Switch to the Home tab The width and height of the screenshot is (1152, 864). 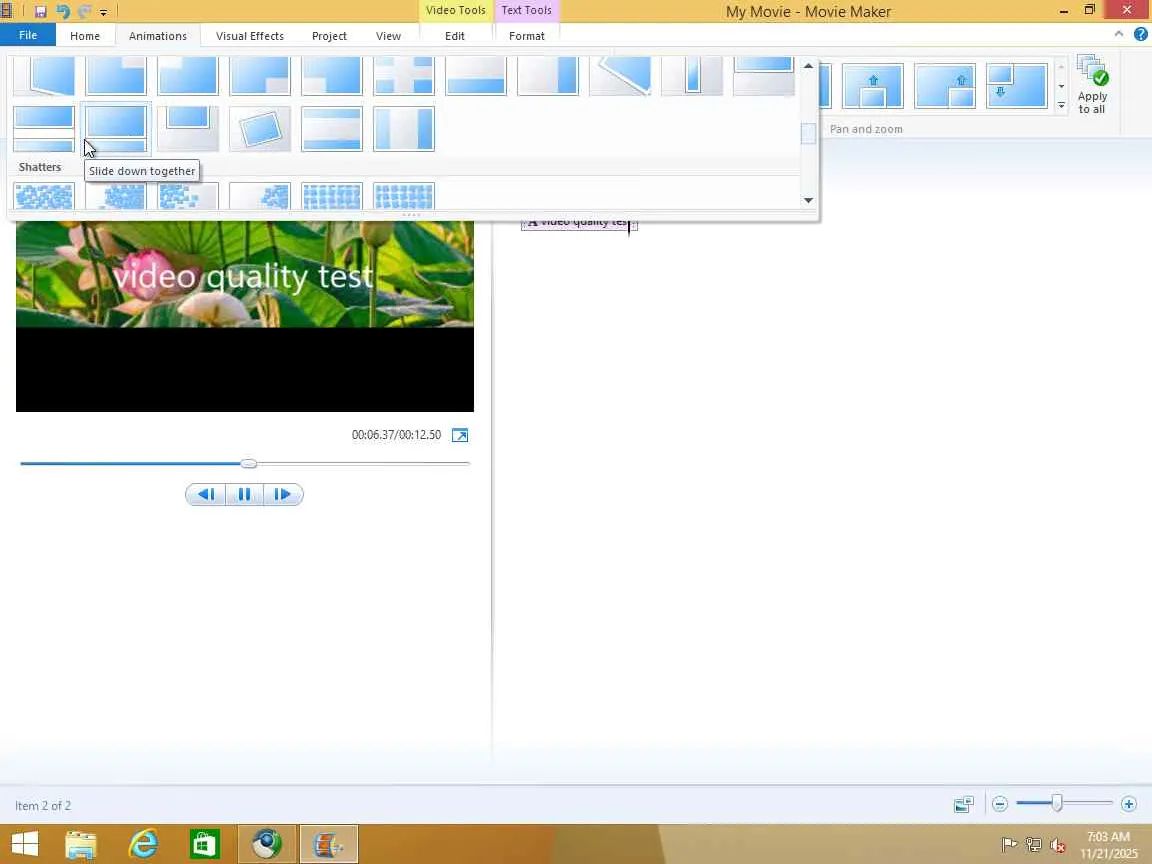84,36
